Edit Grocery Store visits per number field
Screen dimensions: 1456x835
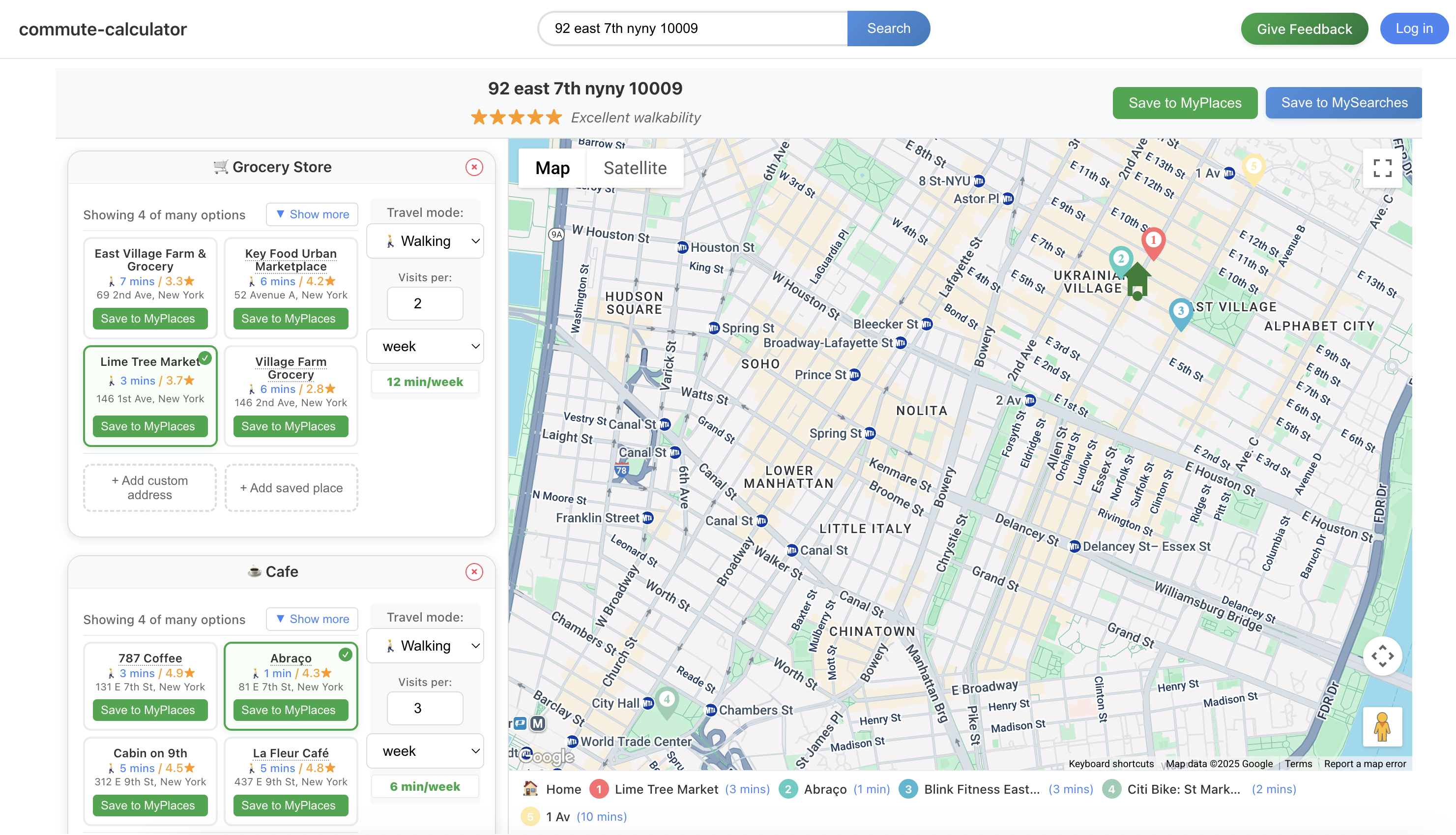coord(425,303)
